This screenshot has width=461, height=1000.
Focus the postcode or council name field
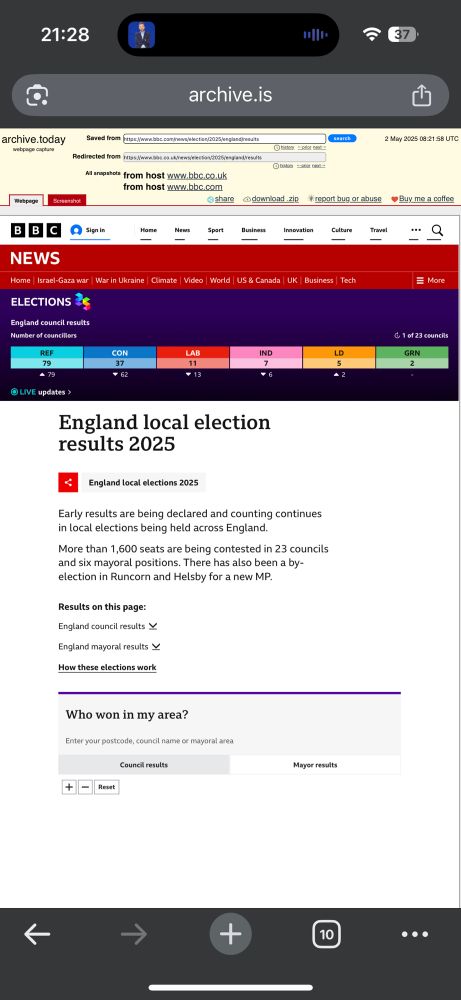(x=230, y=741)
